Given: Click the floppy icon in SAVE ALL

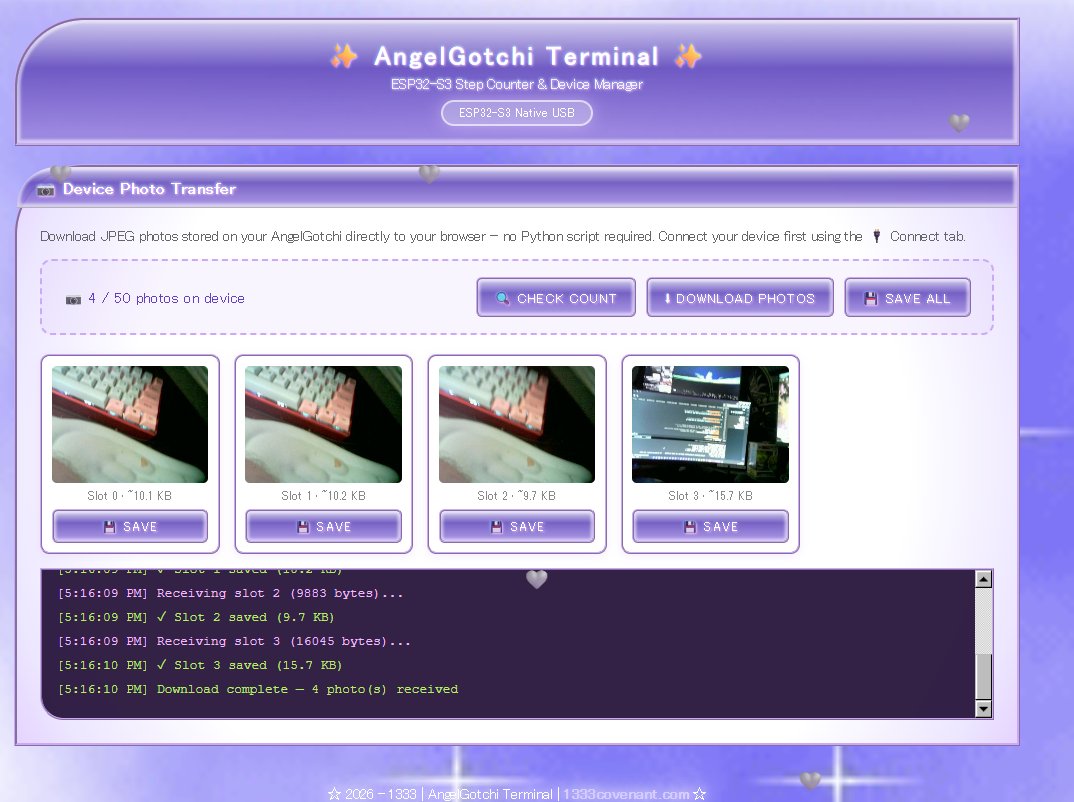Looking at the screenshot, I should tap(871, 299).
